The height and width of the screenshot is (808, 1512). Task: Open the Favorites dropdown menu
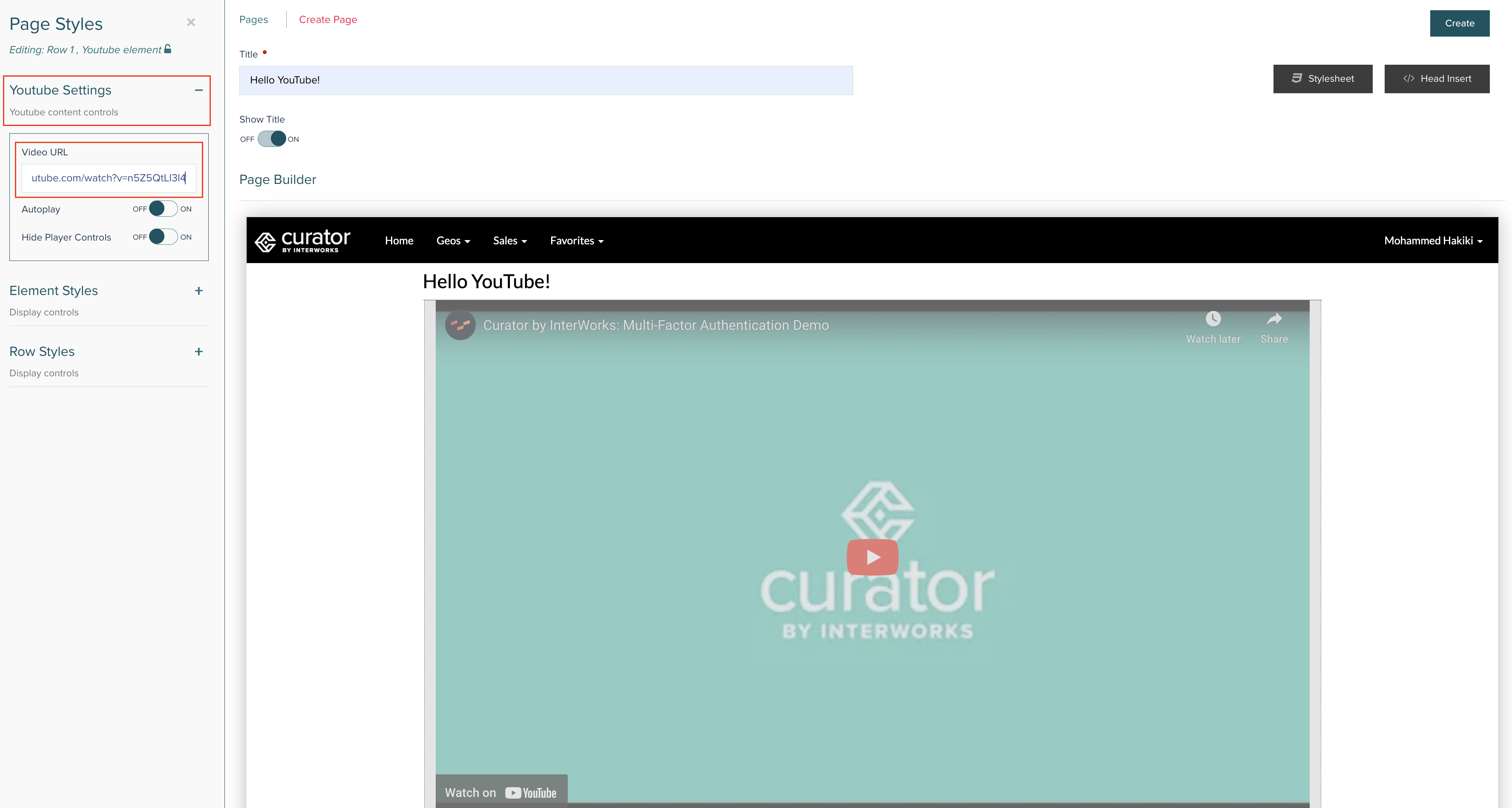click(577, 241)
